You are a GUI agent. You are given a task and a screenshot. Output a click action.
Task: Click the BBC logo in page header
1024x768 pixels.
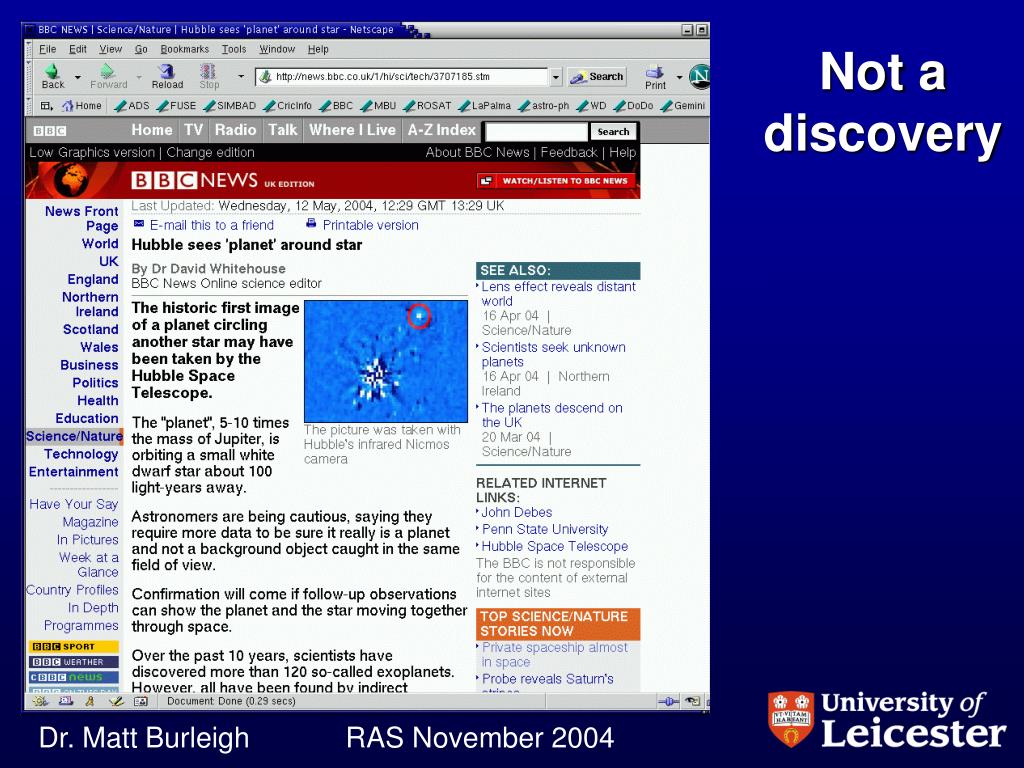click(x=50, y=131)
